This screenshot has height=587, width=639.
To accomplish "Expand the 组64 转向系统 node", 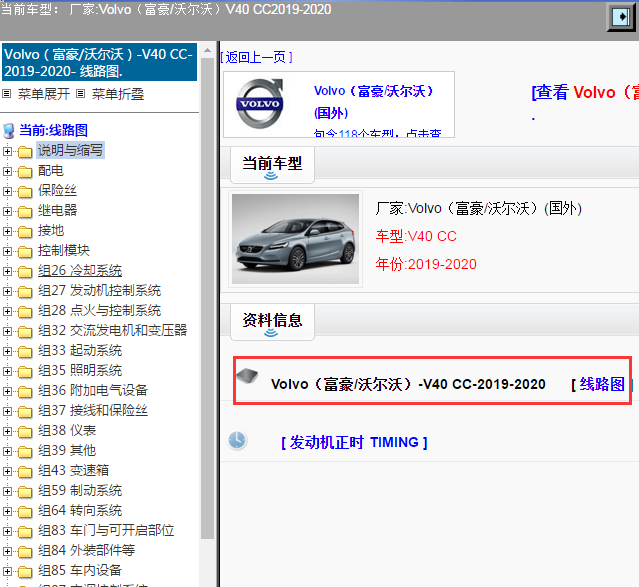I will 7,511.
